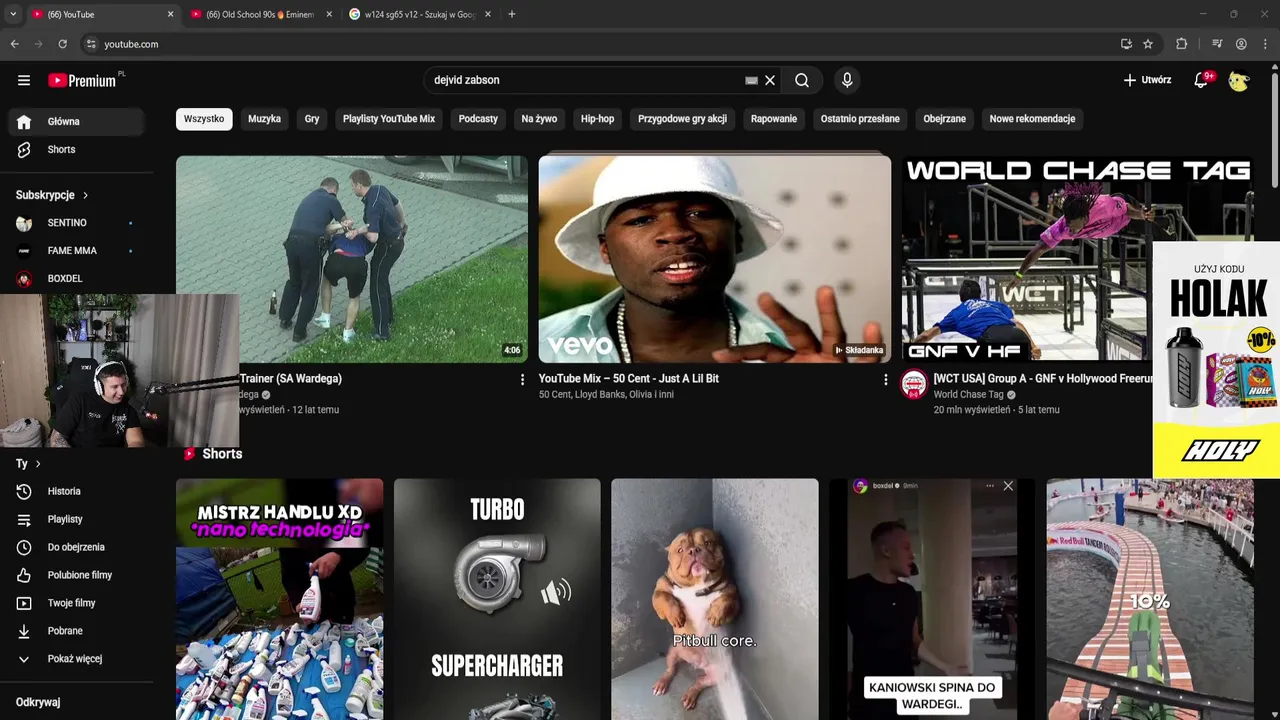
Task: Open Kaniowski spina do Wardegi short
Action: (932, 599)
